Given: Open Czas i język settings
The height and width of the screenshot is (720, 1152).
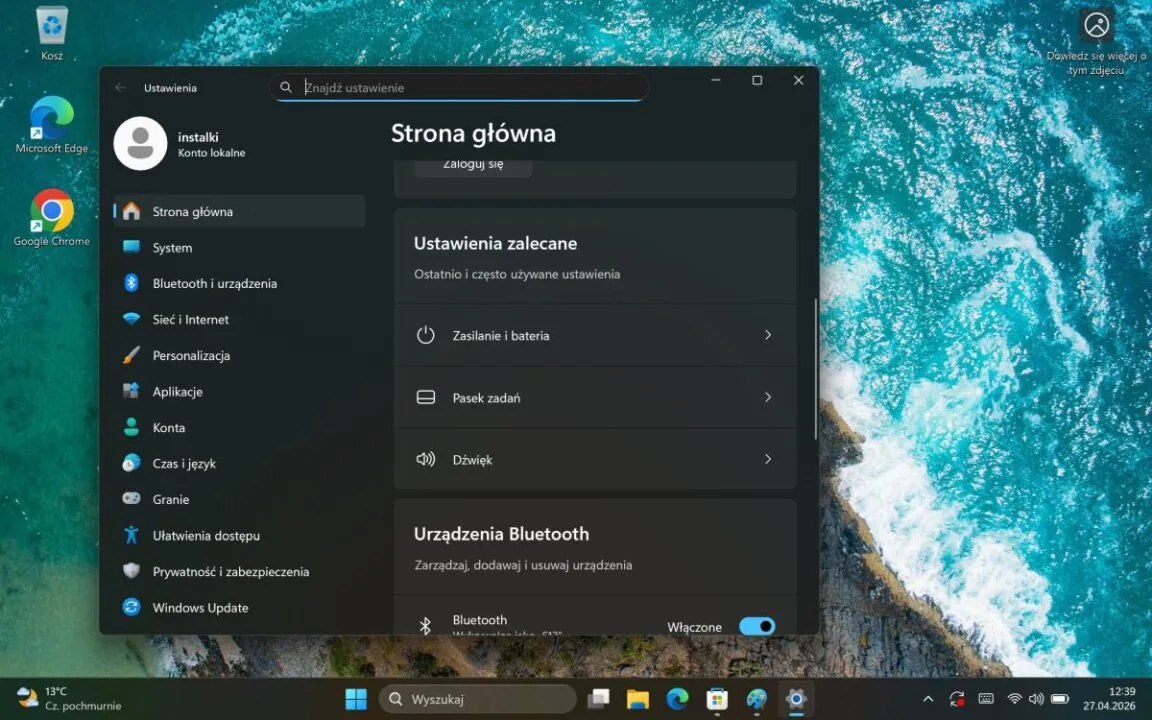Looking at the screenshot, I should pyautogui.click(x=184, y=464).
